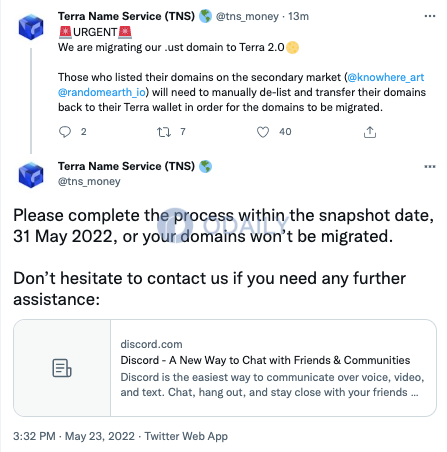Click the Discord link card document icon
The height and width of the screenshot is (452, 447).
[x=62, y=368]
